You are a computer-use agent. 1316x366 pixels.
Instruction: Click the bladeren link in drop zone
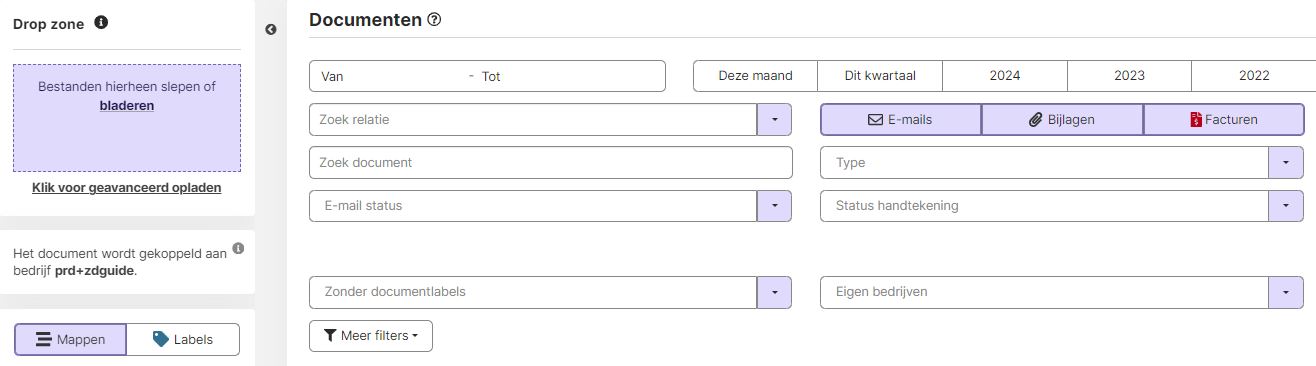click(127, 105)
